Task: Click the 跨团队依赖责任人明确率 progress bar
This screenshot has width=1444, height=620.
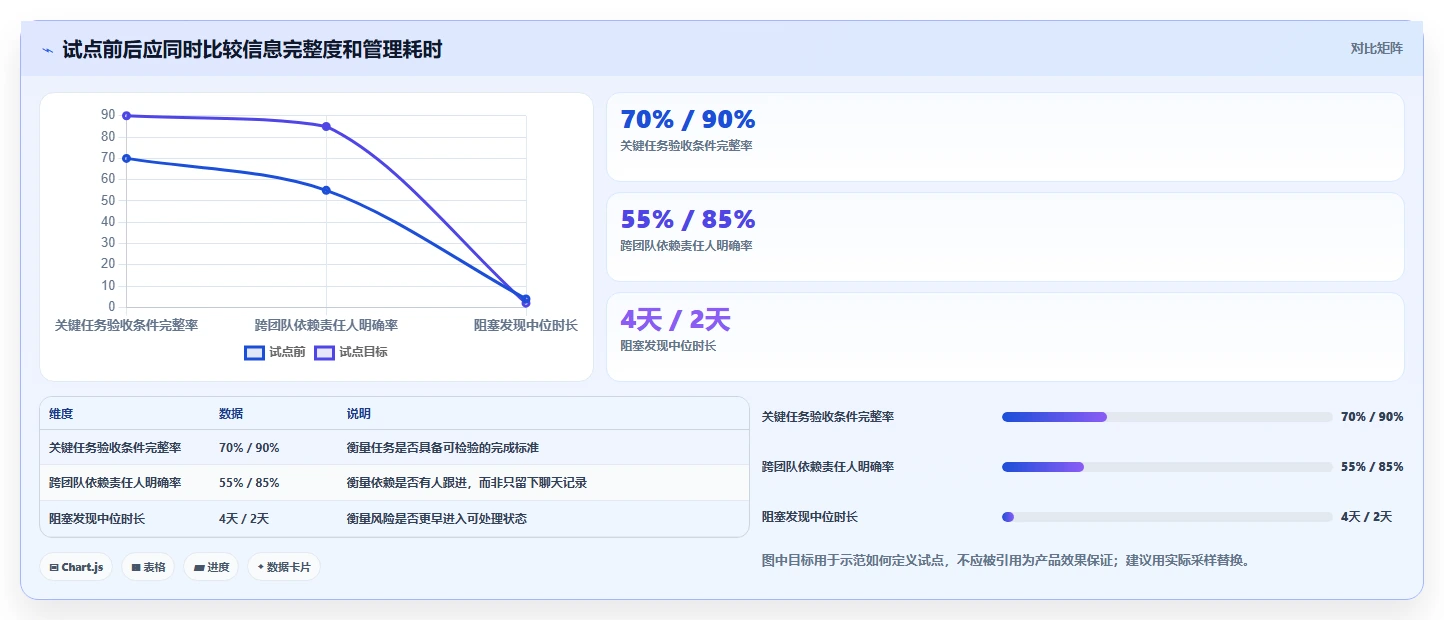Action: (1167, 467)
